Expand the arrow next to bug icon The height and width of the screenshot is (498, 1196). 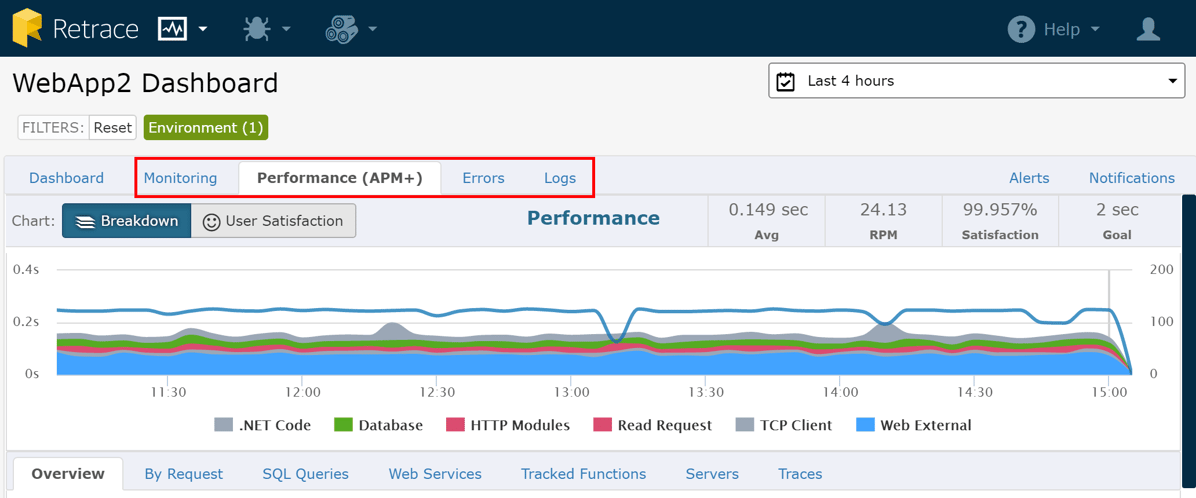tap(286, 30)
